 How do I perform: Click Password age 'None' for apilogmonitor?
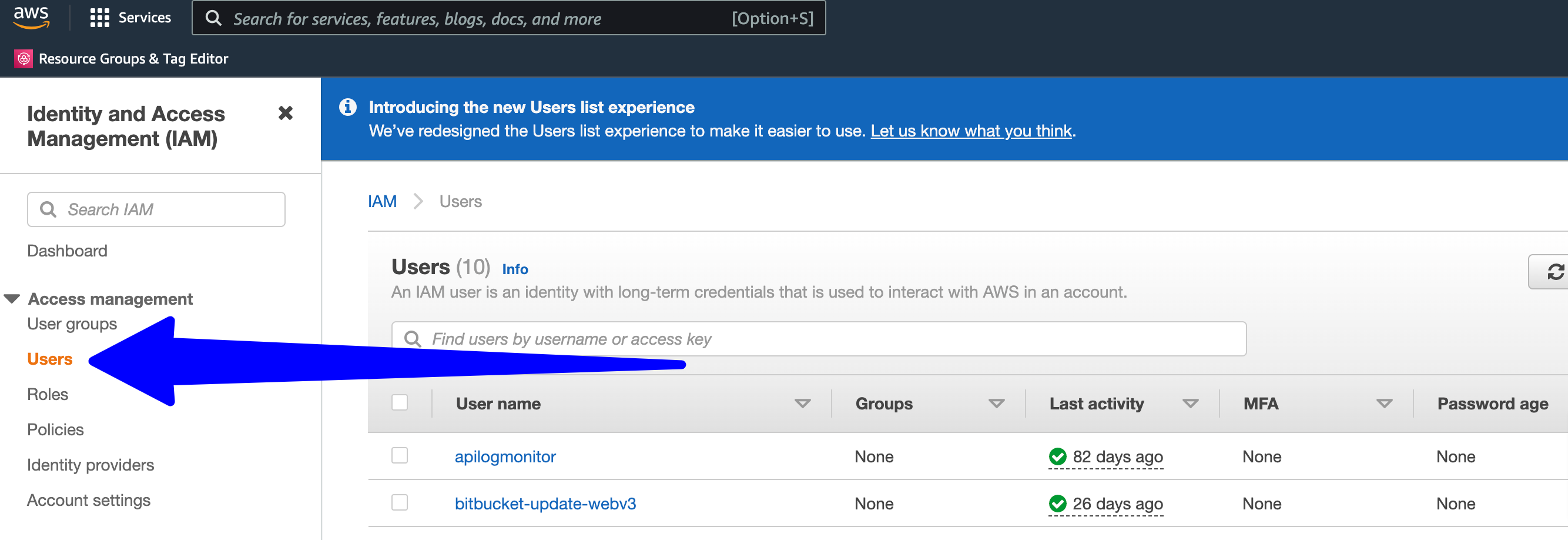1456,456
